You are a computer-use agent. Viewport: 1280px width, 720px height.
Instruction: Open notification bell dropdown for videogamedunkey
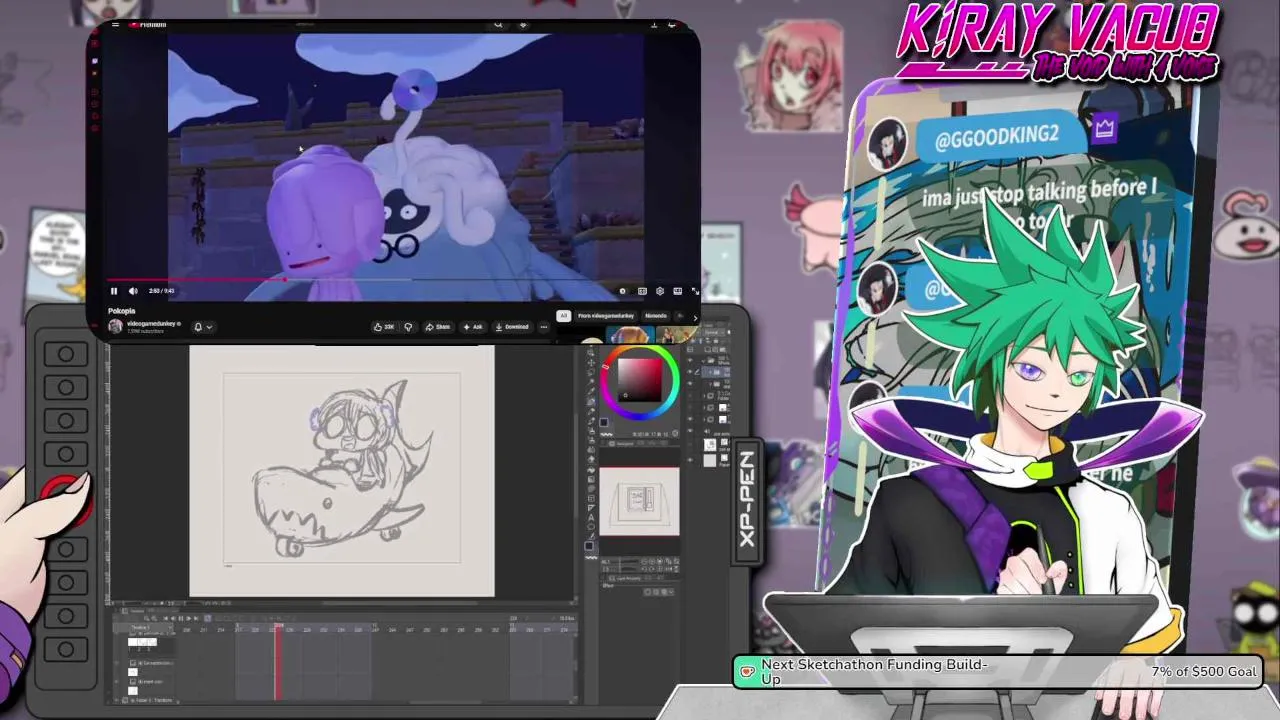pos(202,327)
